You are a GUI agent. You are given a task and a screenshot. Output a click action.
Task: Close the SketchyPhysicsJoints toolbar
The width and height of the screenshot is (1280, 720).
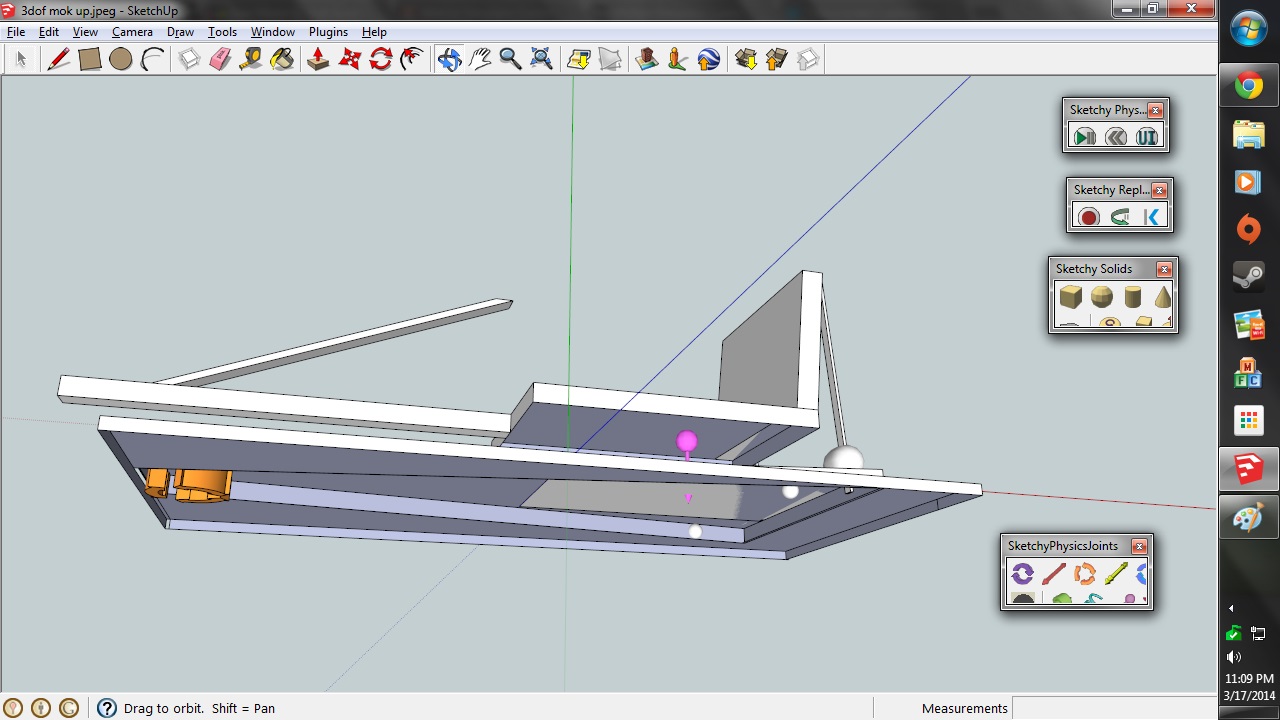click(1139, 546)
